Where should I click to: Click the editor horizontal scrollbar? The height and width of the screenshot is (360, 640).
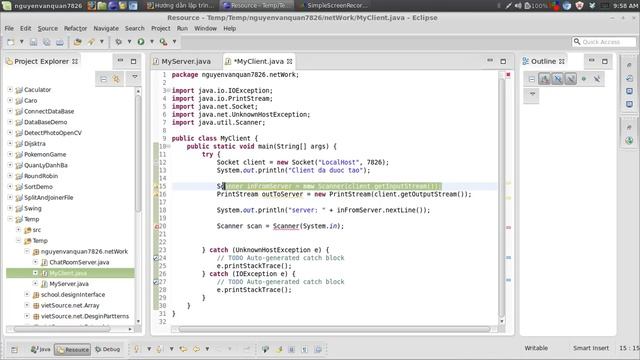click(334, 329)
